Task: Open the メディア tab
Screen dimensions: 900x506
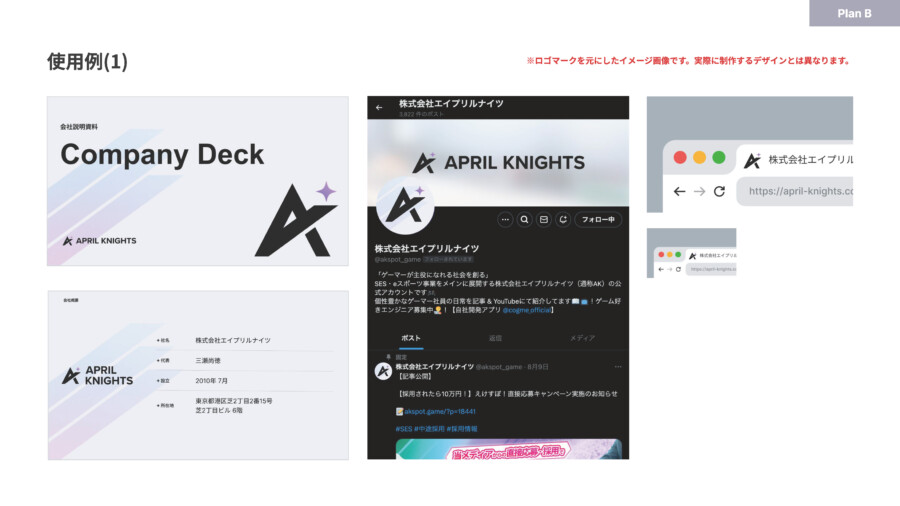Action: coord(582,338)
